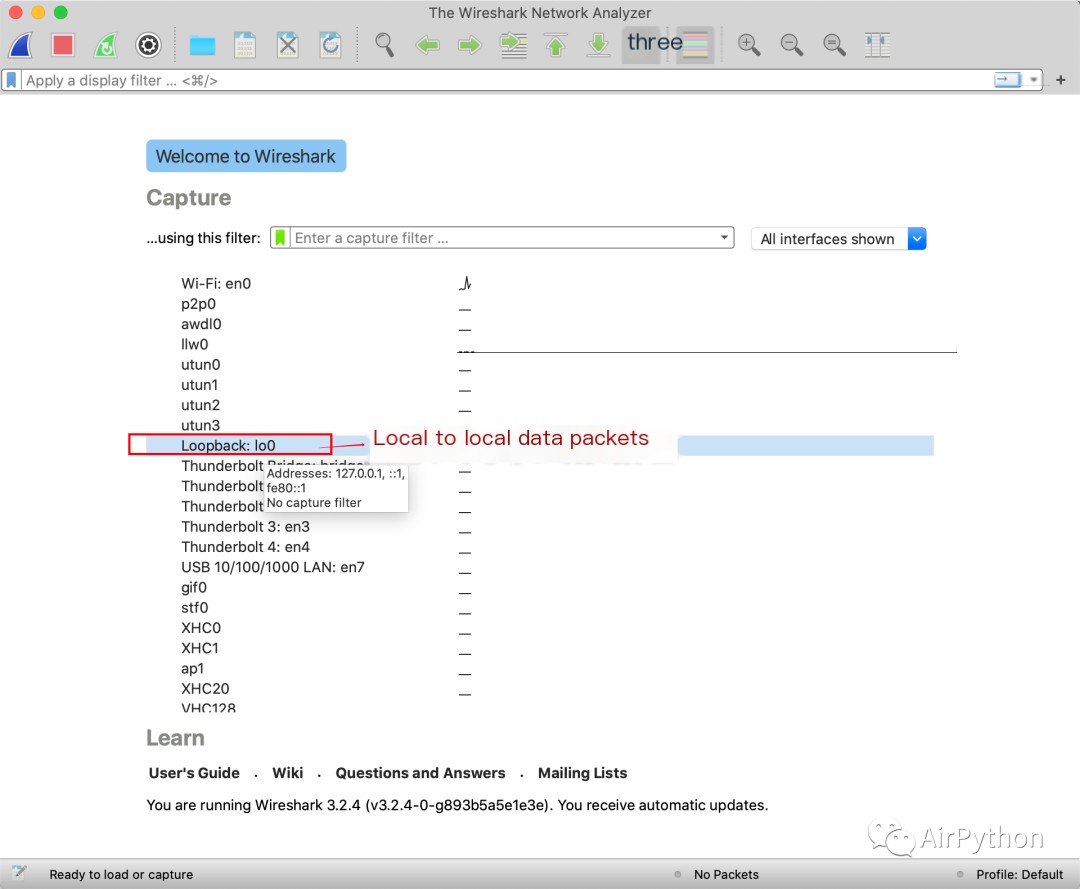Go to next packet green right arrow
The image size is (1080, 889).
coord(470,45)
